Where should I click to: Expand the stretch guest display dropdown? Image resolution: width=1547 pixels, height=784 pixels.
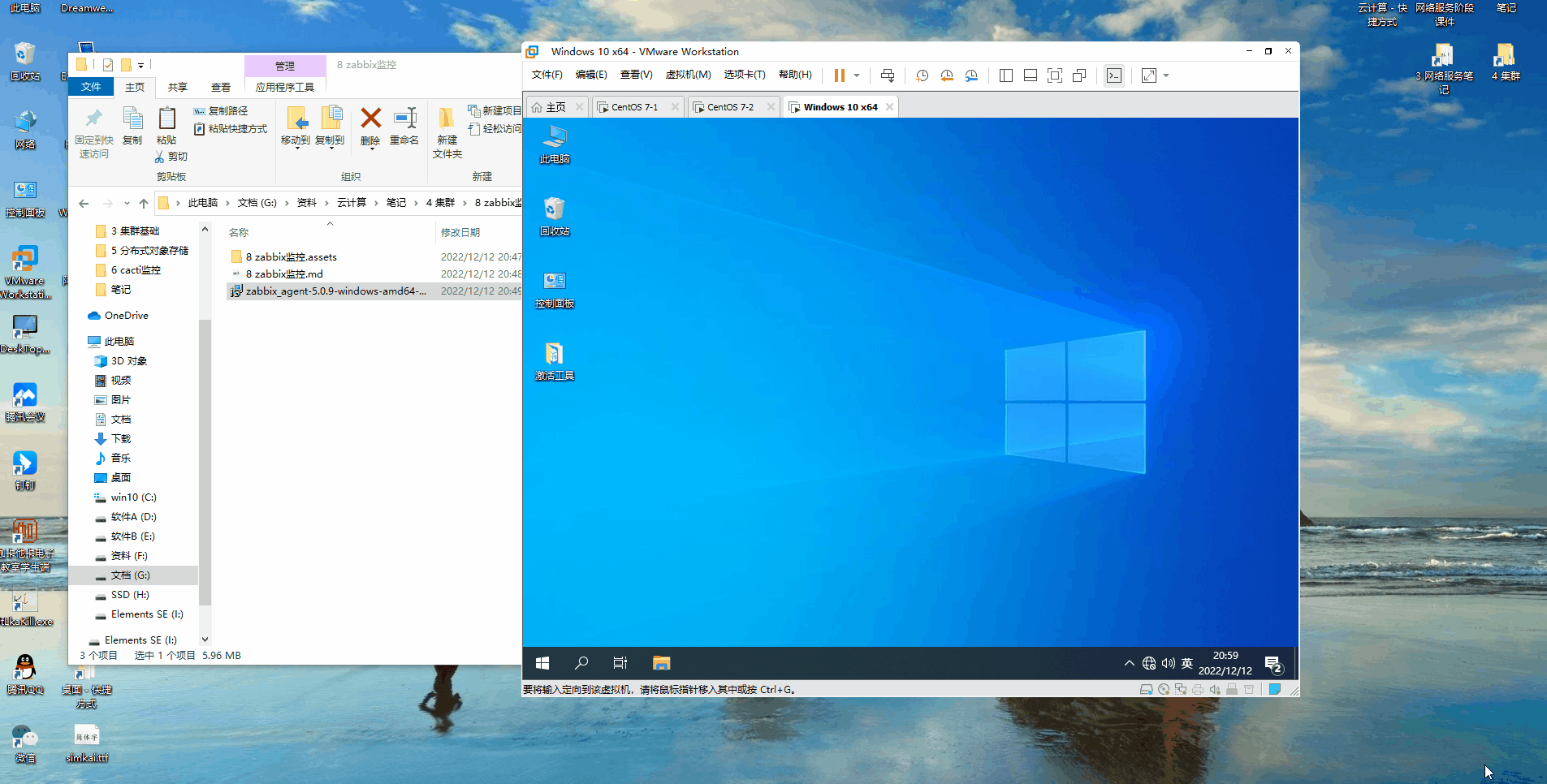click(1166, 75)
